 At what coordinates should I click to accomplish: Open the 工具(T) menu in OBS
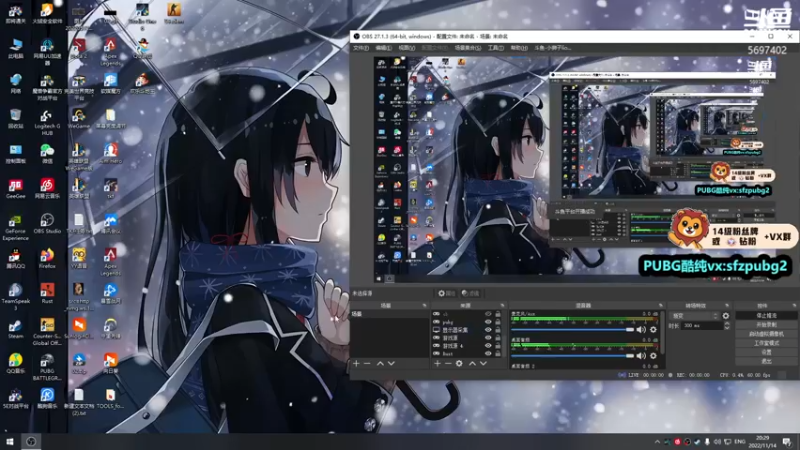tap(496, 48)
